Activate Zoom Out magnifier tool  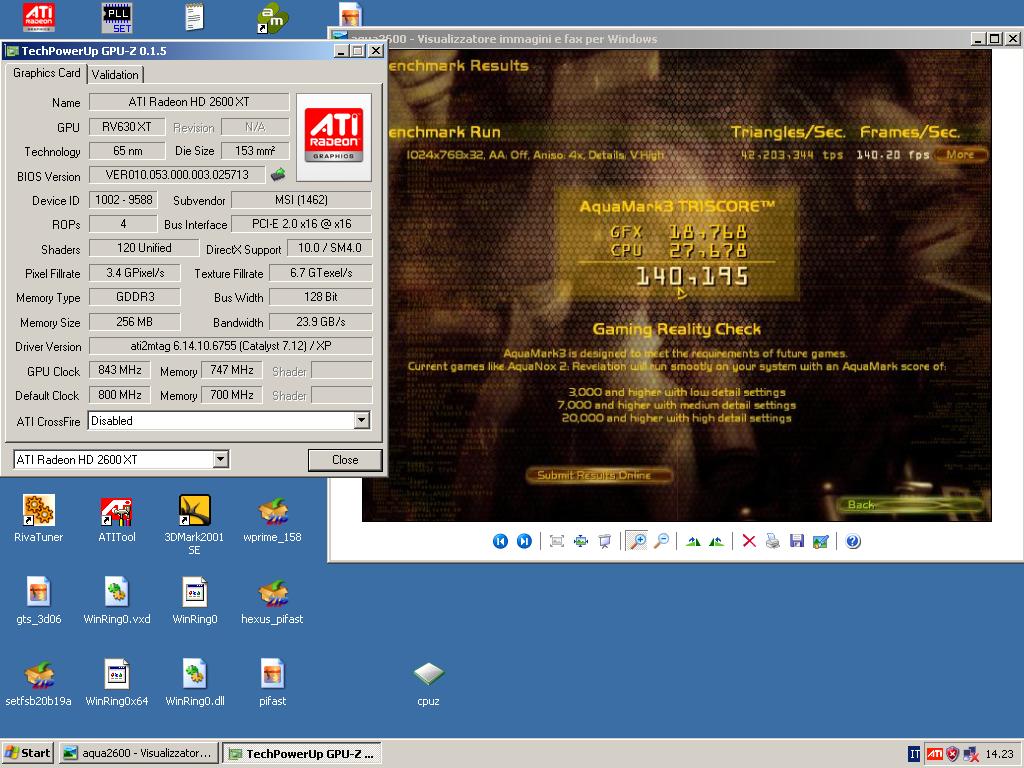coord(662,541)
